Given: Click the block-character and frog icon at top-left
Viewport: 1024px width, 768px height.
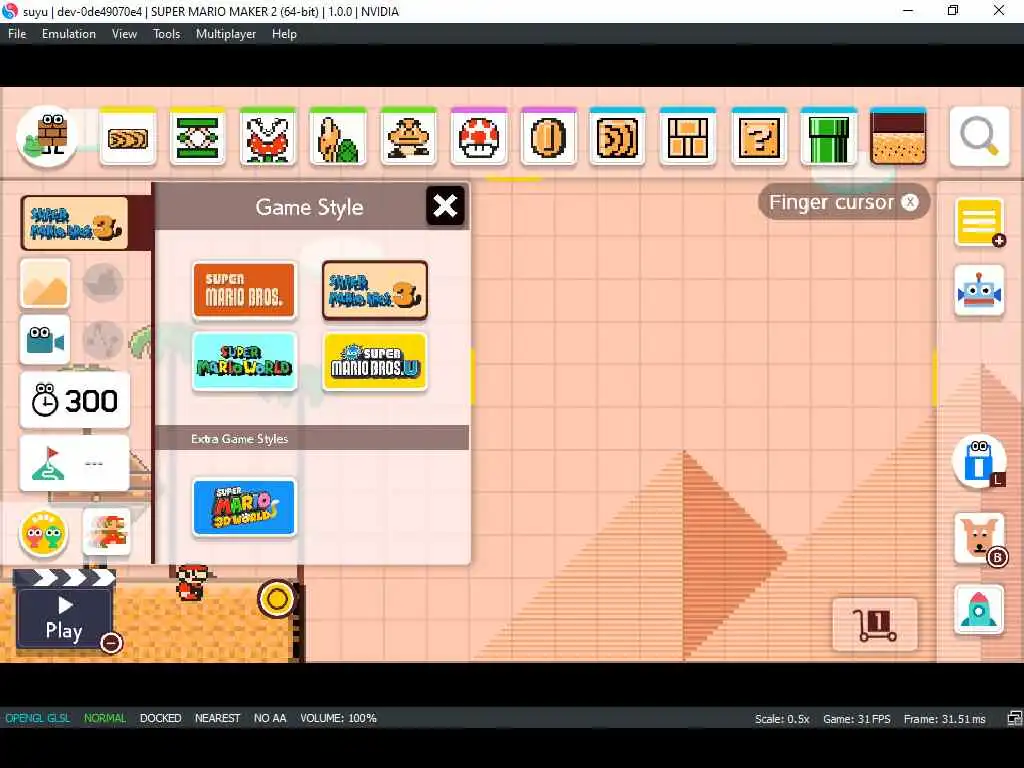Looking at the screenshot, I should click(x=47, y=136).
